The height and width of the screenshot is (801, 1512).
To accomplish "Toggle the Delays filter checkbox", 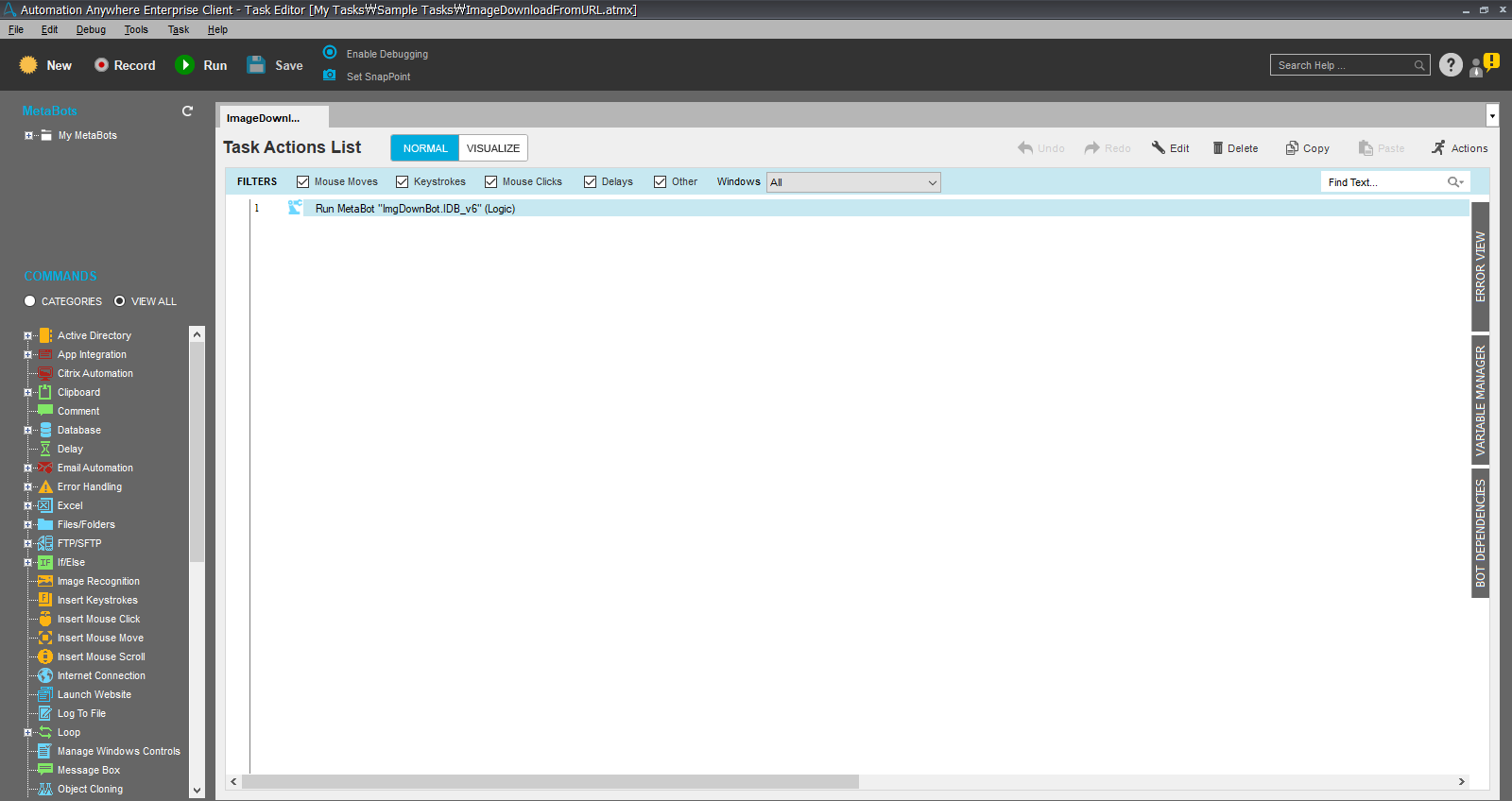I will pos(591,182).
